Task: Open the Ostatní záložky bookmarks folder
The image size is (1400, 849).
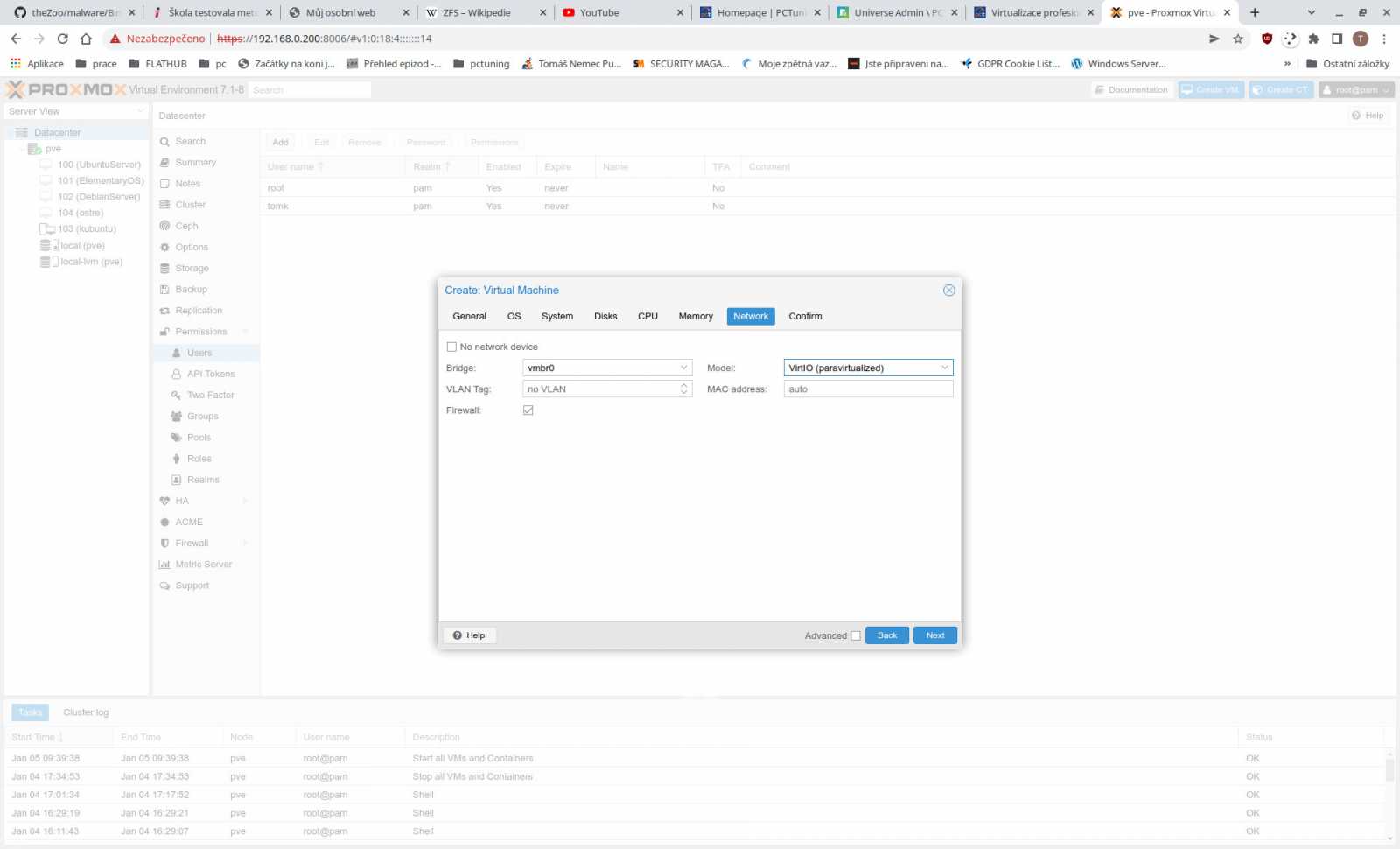Action: tap(1347, 64)
